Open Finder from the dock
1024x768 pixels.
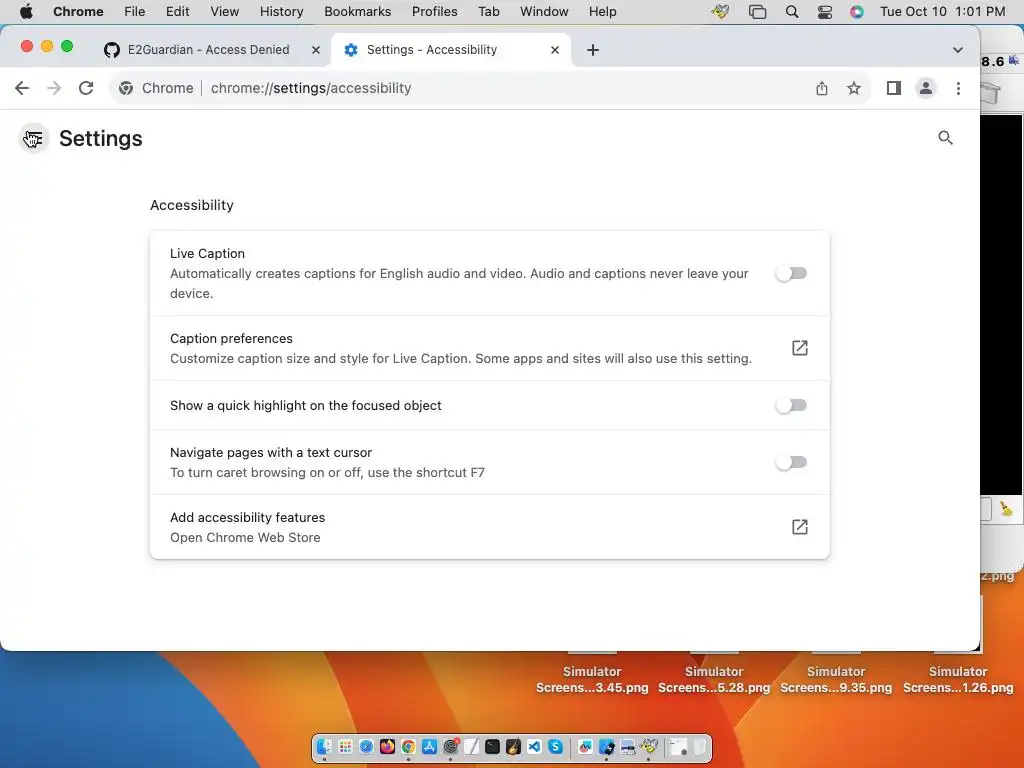pyautogui.click(x=325, y=747)
